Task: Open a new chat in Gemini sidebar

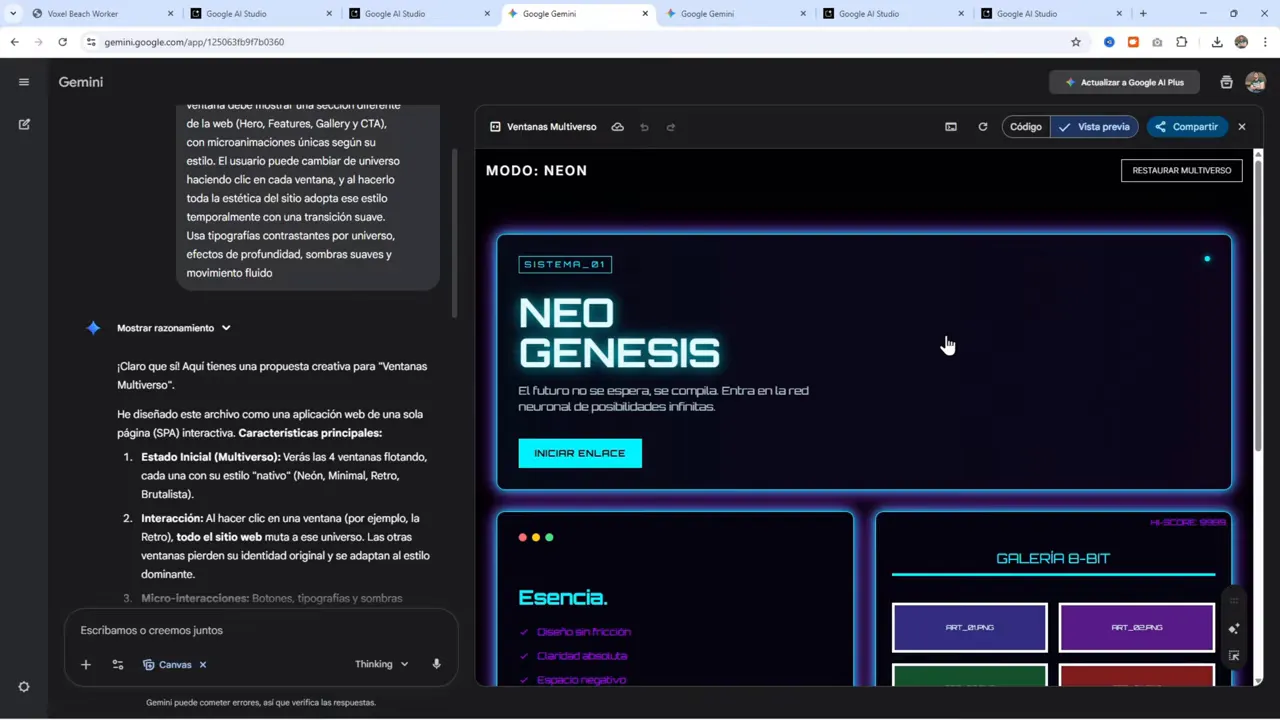Action: 24,124
